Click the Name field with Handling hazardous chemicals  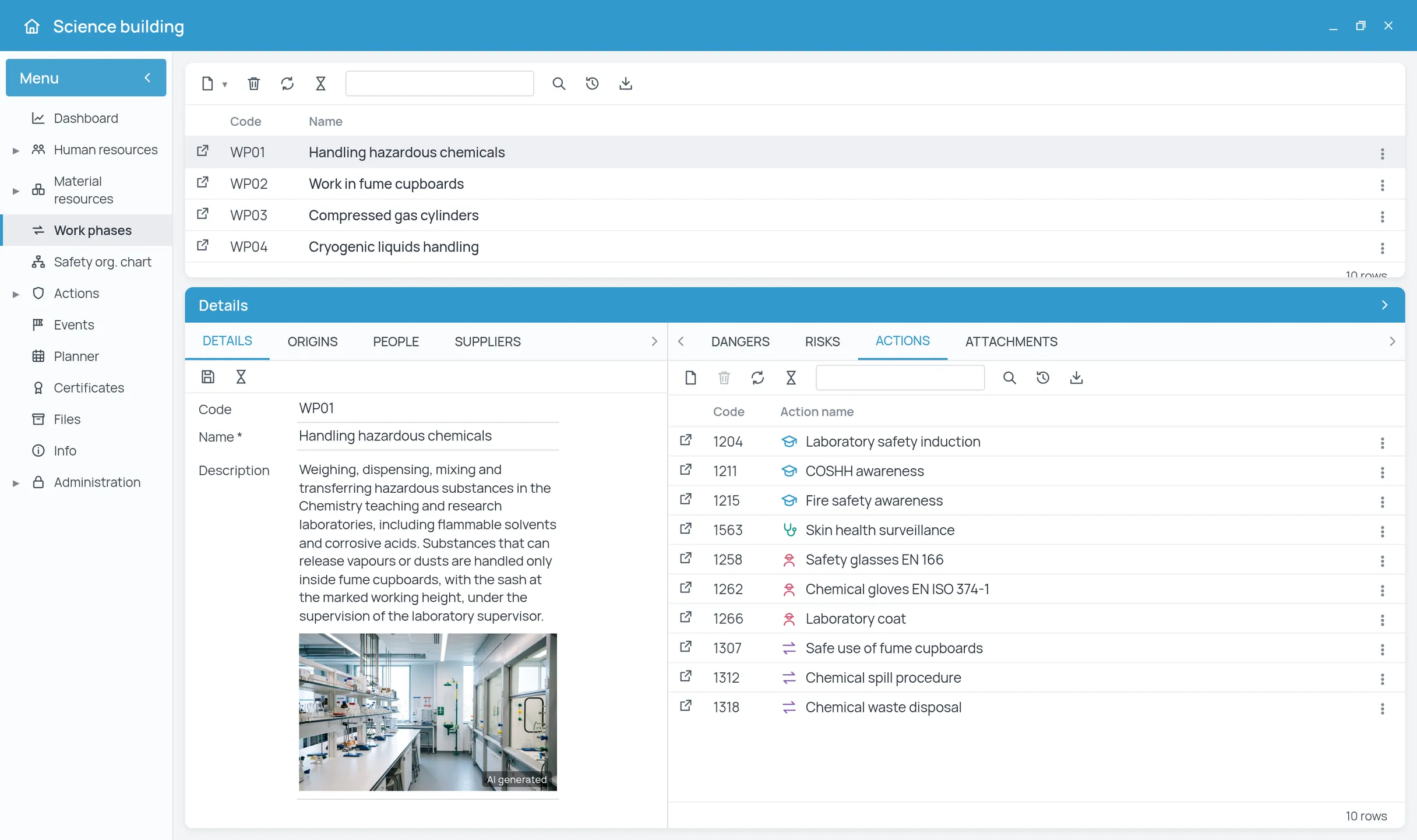coord(428,436)
